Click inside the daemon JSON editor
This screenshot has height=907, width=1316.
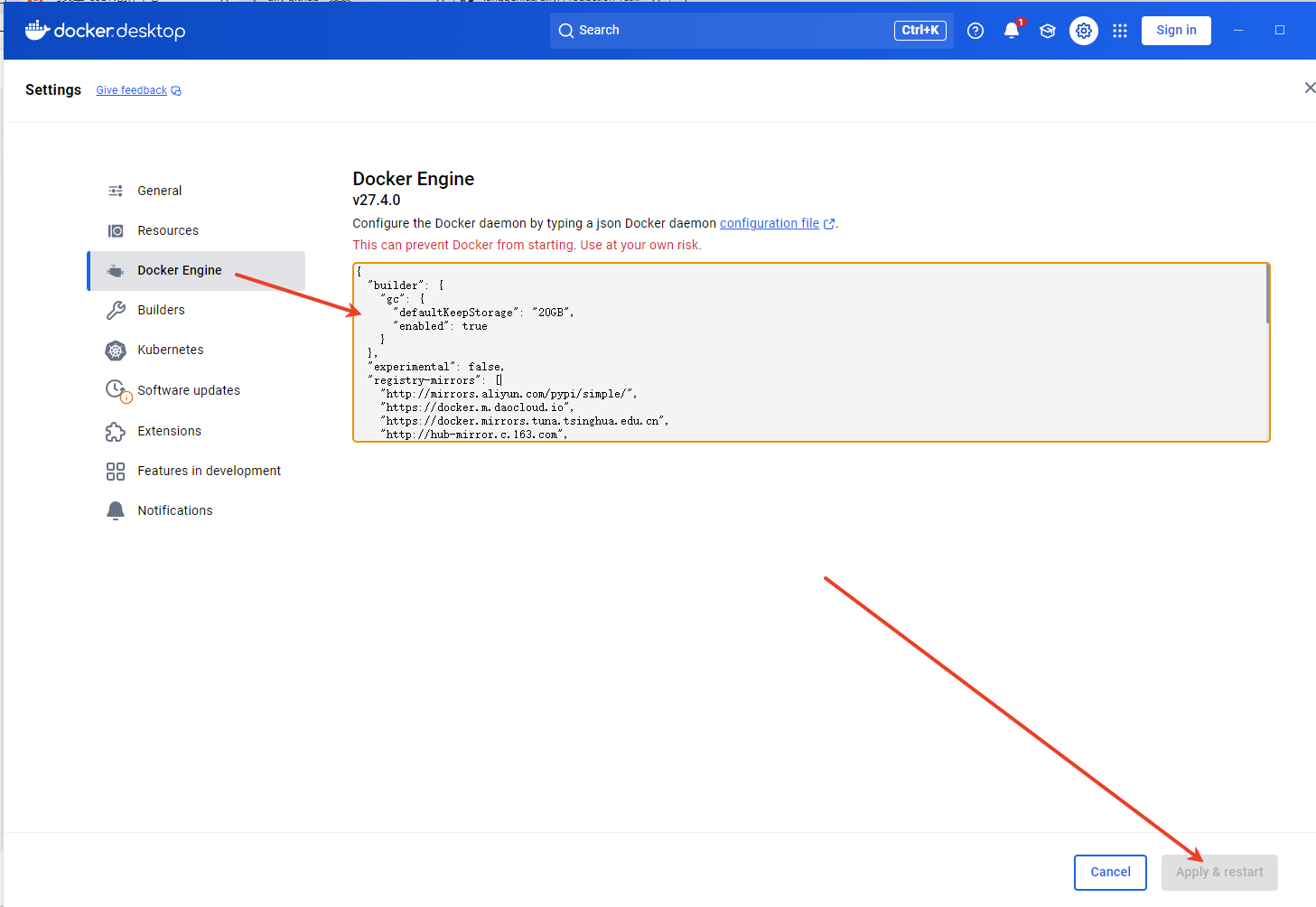pos(811,352)
